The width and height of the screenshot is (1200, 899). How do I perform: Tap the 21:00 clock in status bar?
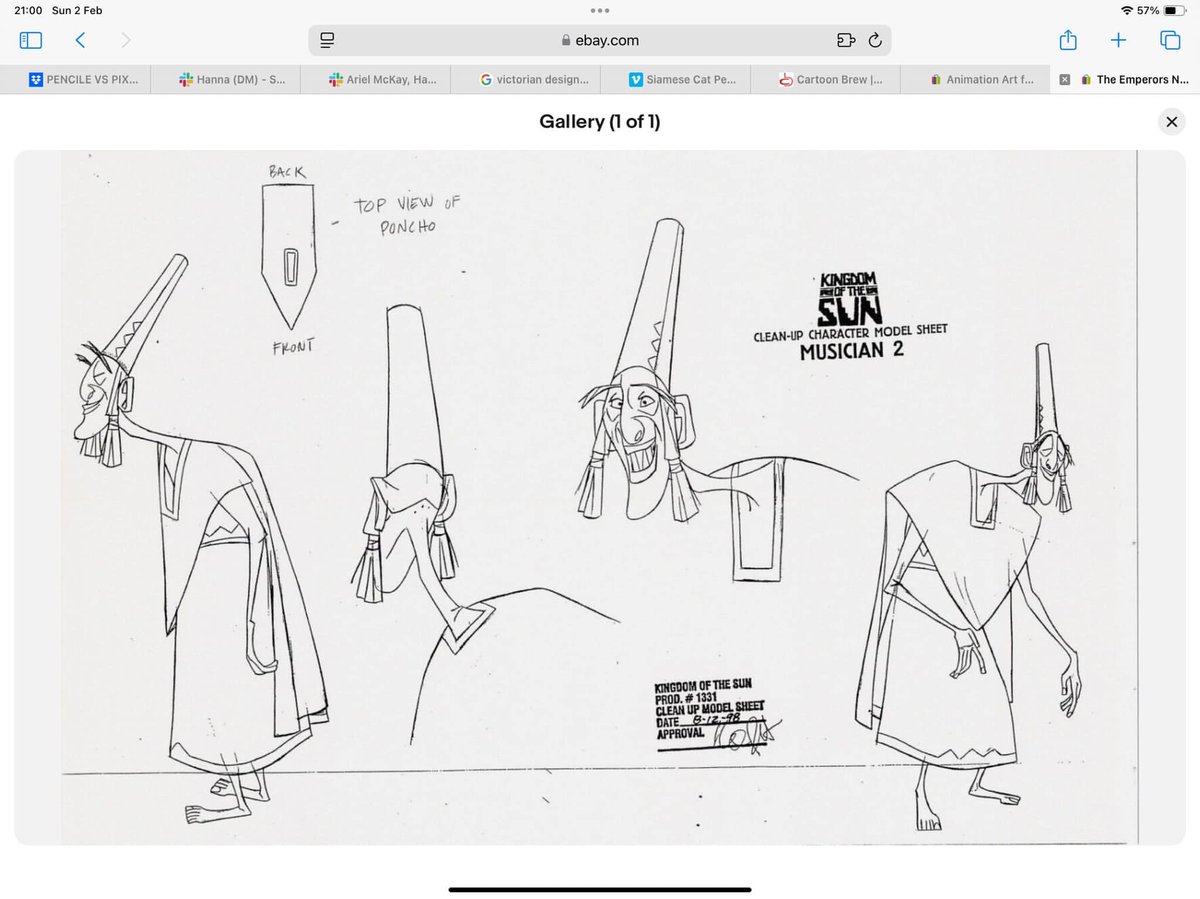pyautogui.click(x=30, y=10)
